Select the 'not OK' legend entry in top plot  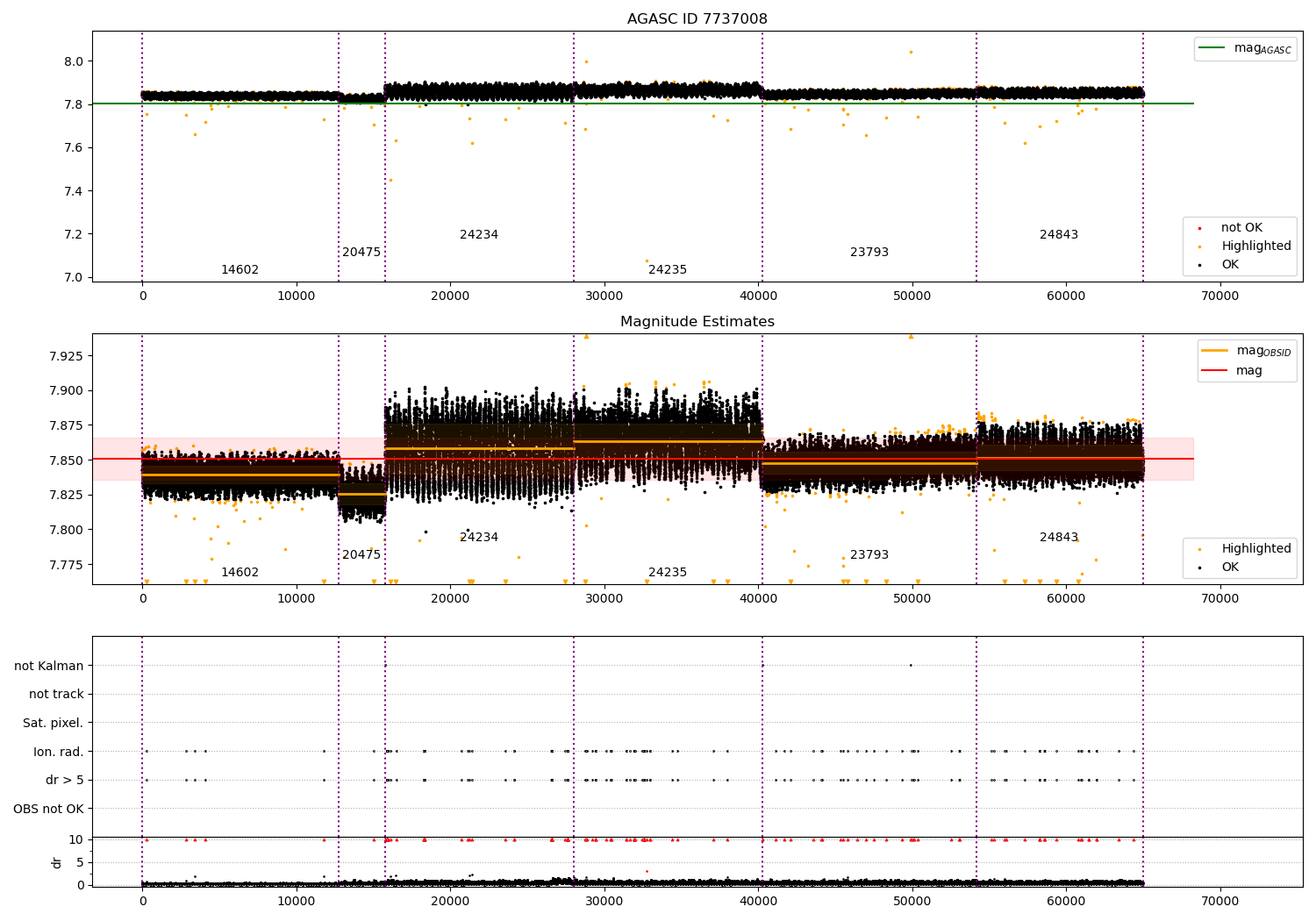[x=1241, y=228]
